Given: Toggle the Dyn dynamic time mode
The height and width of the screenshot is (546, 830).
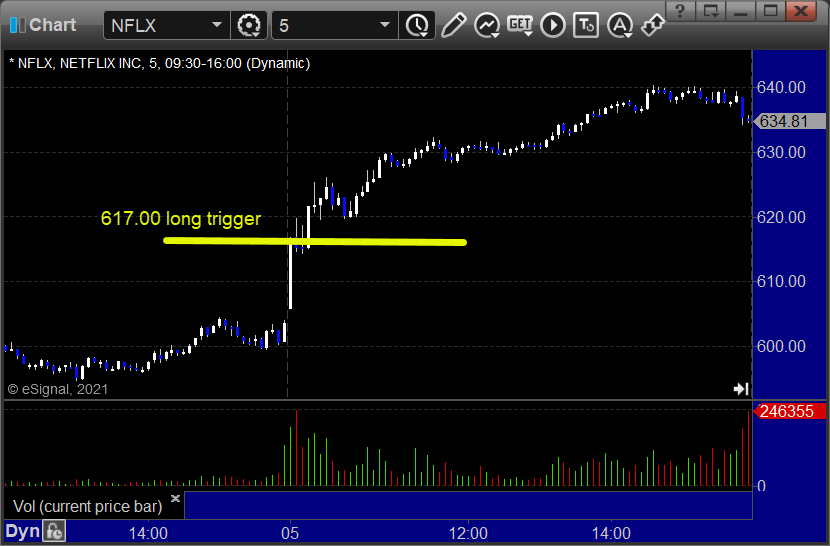Looking at the screenshot, I should [23, 531].
